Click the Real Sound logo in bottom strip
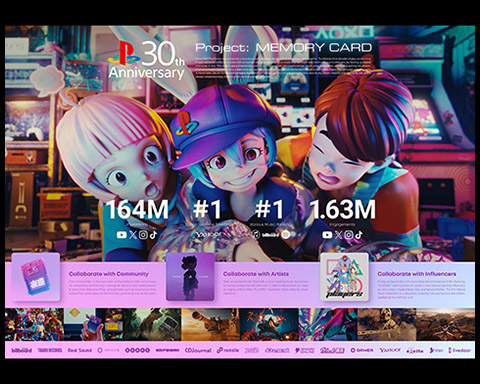Viewport: 480px width, 384px height. coord(80,350)
